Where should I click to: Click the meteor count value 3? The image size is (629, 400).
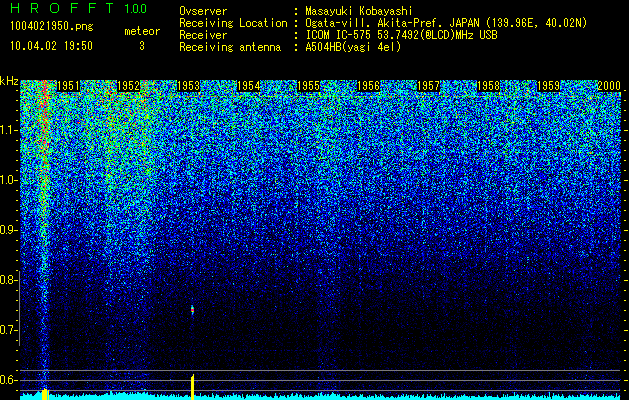142,46
